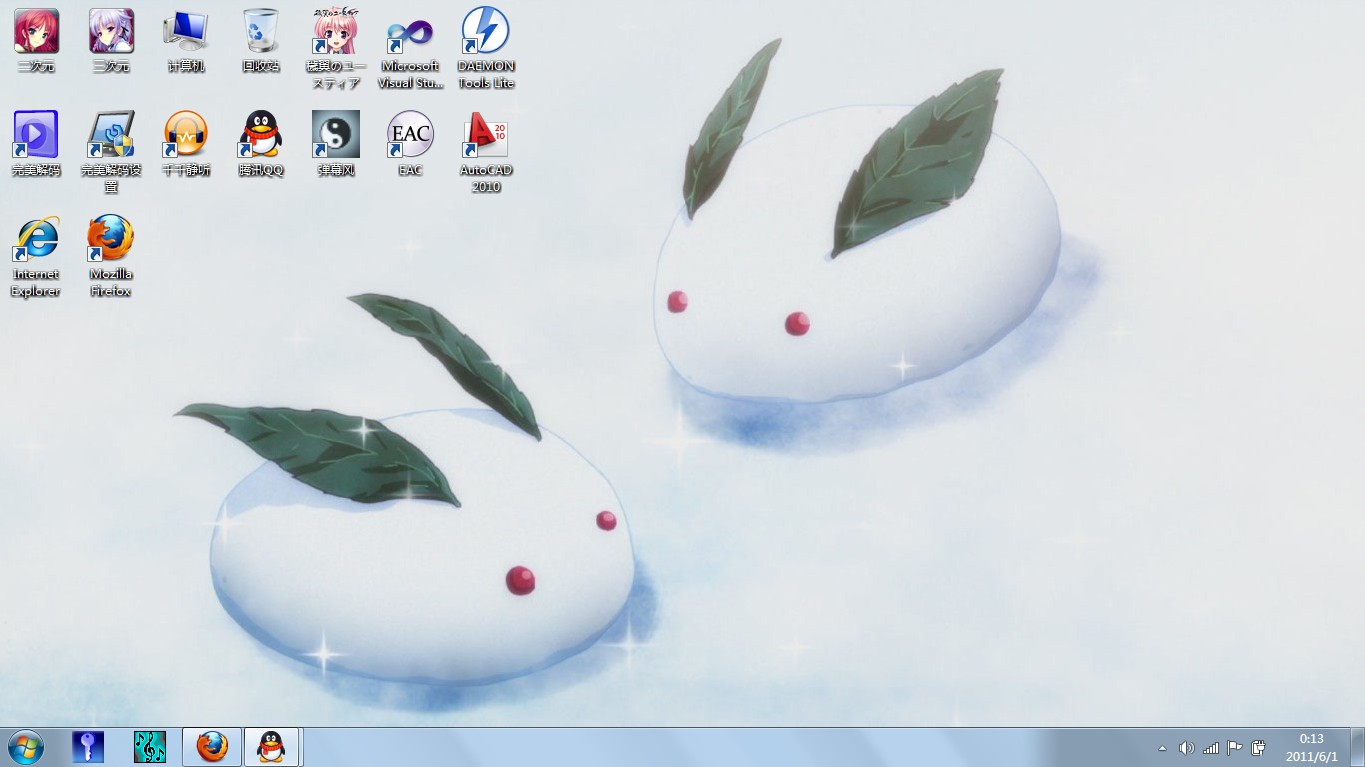The height and width of the screenshot is (767, 1365).
Task: Select the red-haired girl 二次元 desktop icon
Action: [x=36, y=40]
